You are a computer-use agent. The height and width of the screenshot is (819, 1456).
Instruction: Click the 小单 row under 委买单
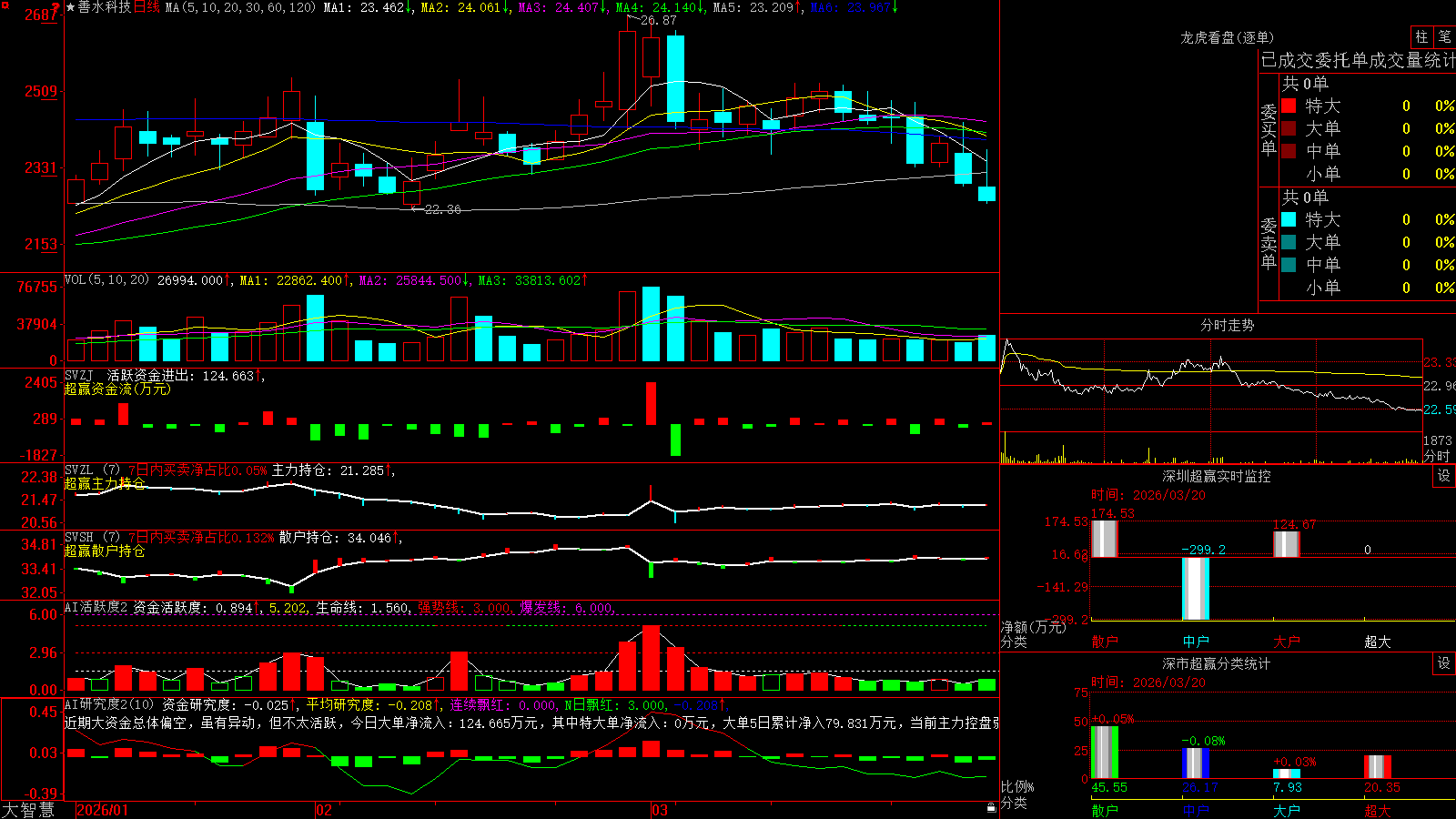(1368, 174)
